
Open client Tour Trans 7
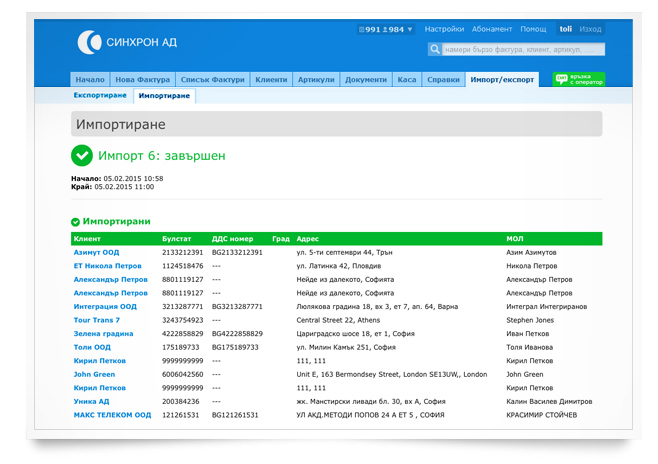(97, 320)
